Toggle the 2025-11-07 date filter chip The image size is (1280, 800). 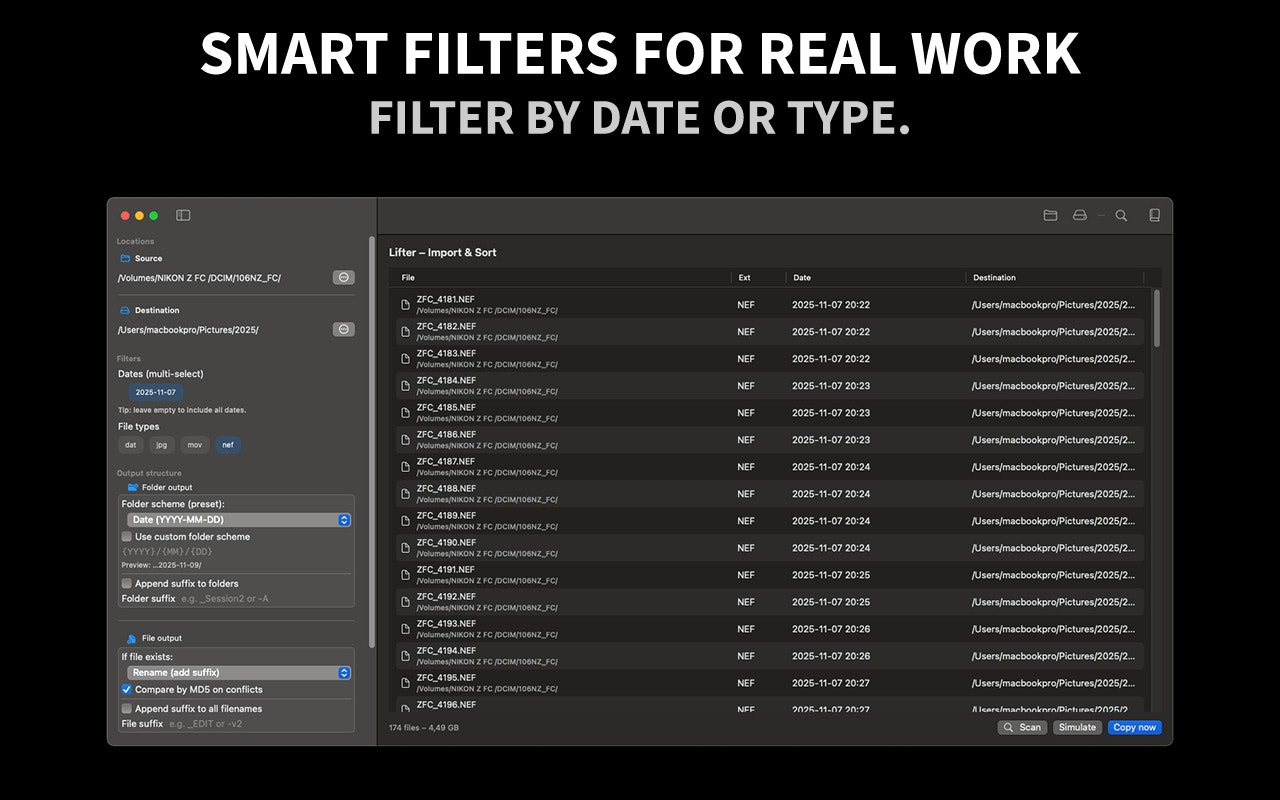click(155, 392)
